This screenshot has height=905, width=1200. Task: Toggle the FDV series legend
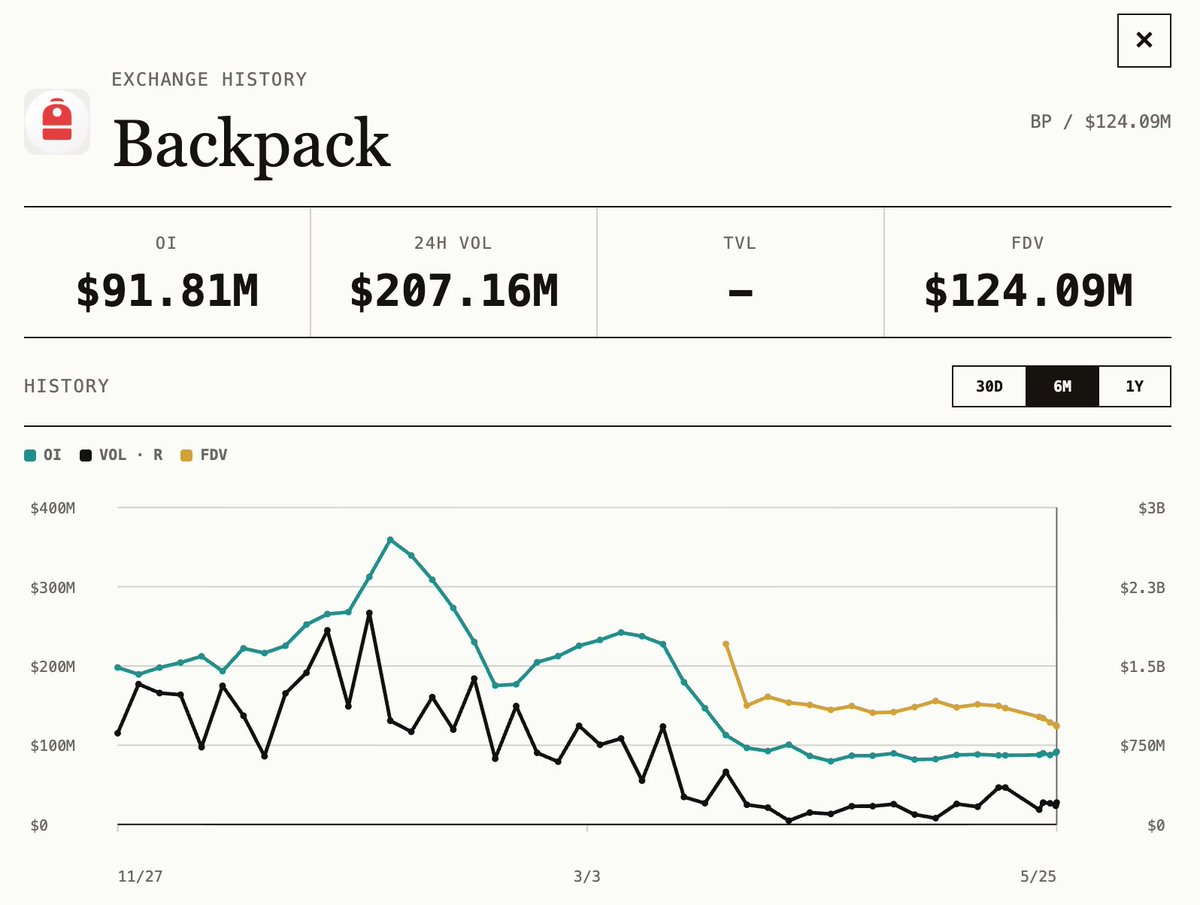(x=204, y=455)
